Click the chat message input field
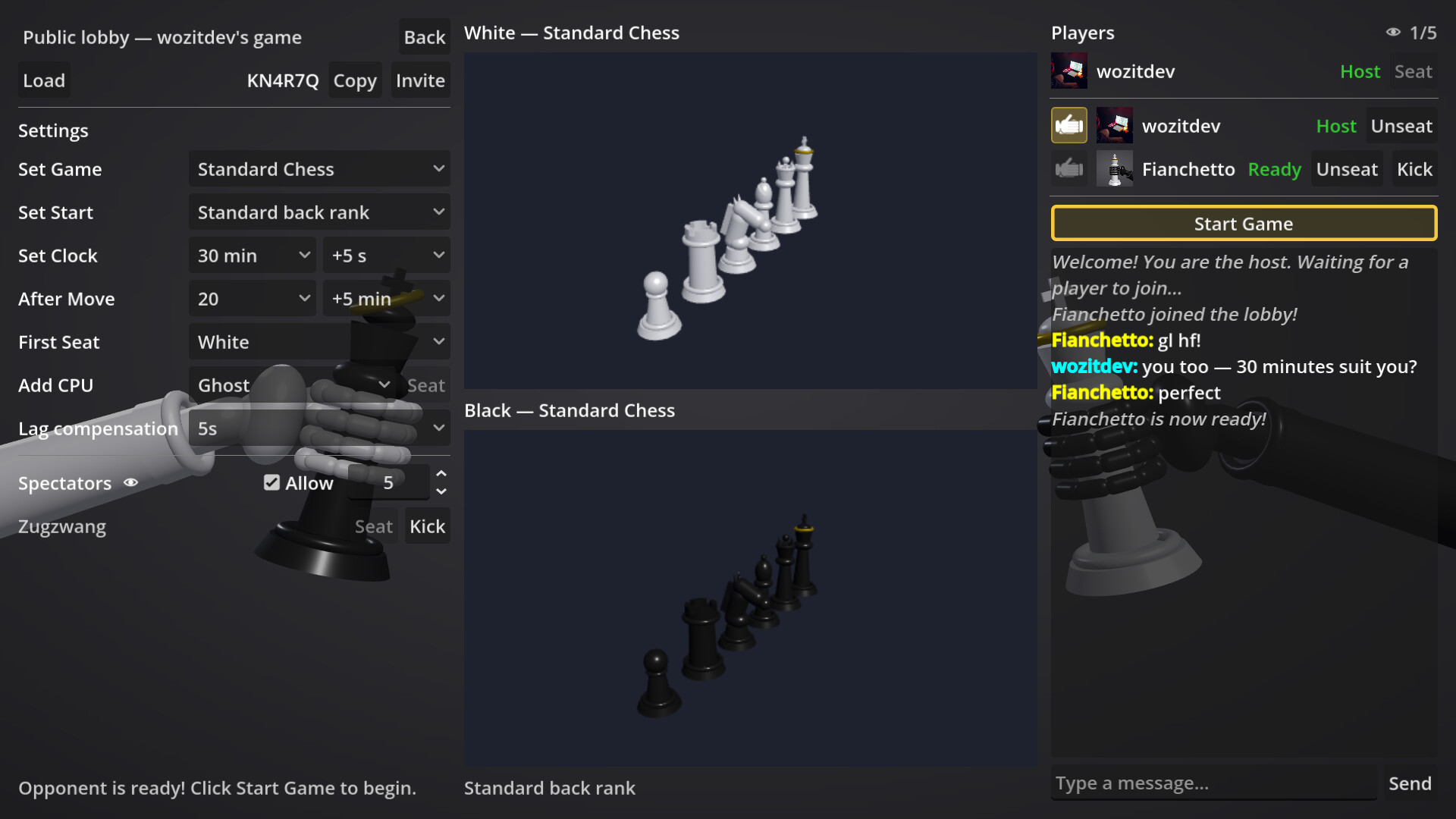 click(x=1213, y=783)
